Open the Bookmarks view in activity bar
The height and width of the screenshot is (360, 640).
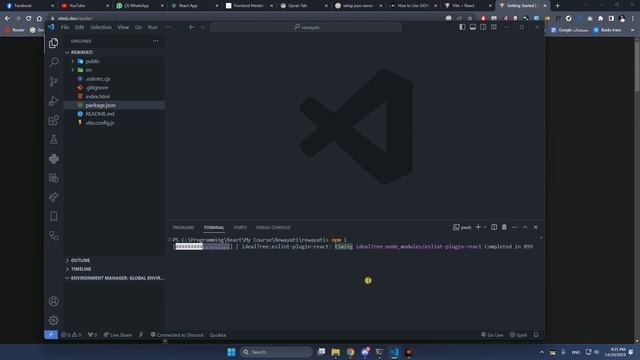[53, 217]
